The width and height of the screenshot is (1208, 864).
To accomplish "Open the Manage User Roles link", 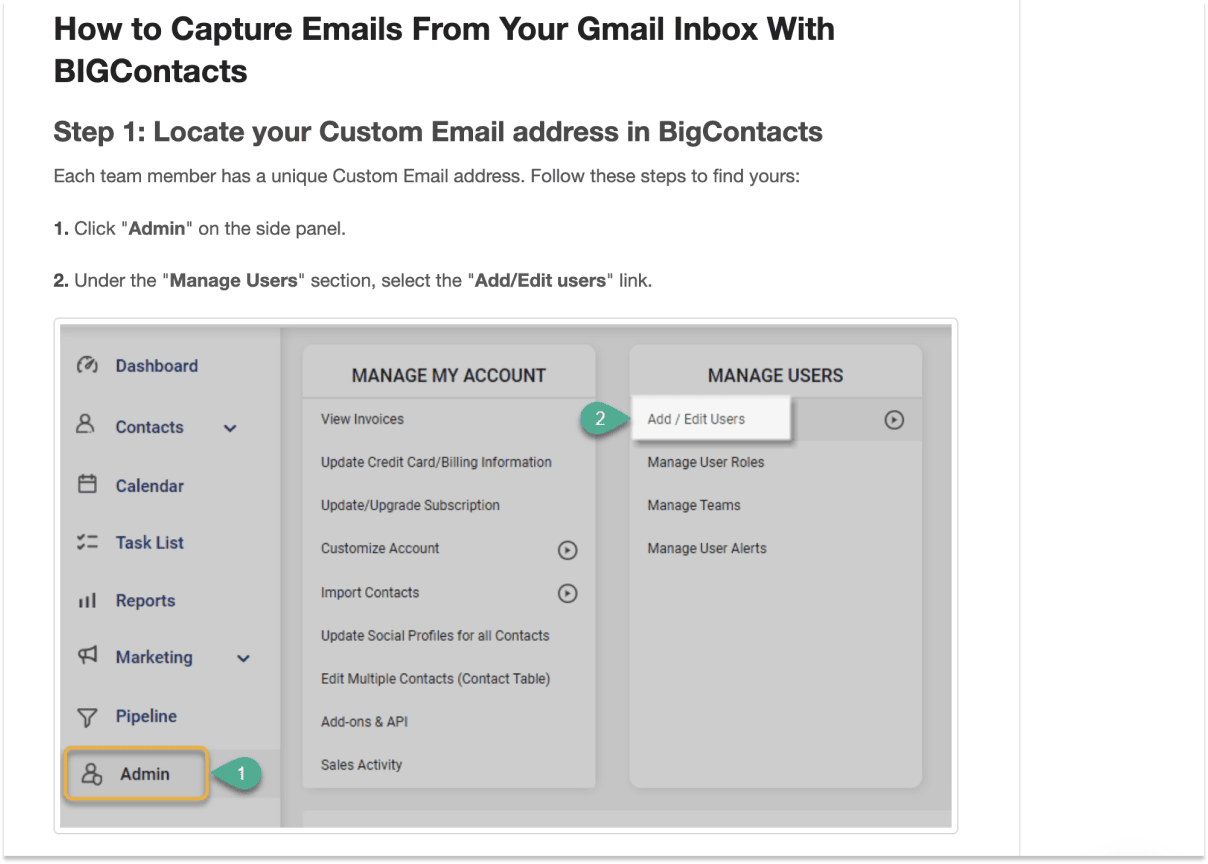I will click(x=706, y=462).
